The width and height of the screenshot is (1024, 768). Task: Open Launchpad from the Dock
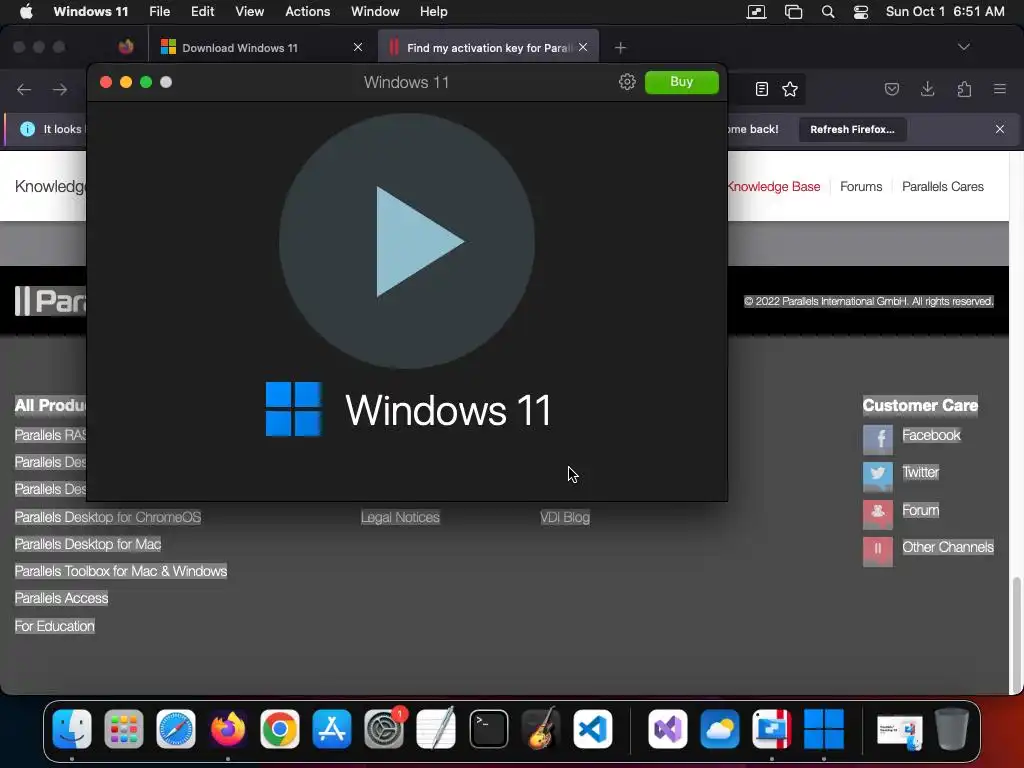click(123, 729)
